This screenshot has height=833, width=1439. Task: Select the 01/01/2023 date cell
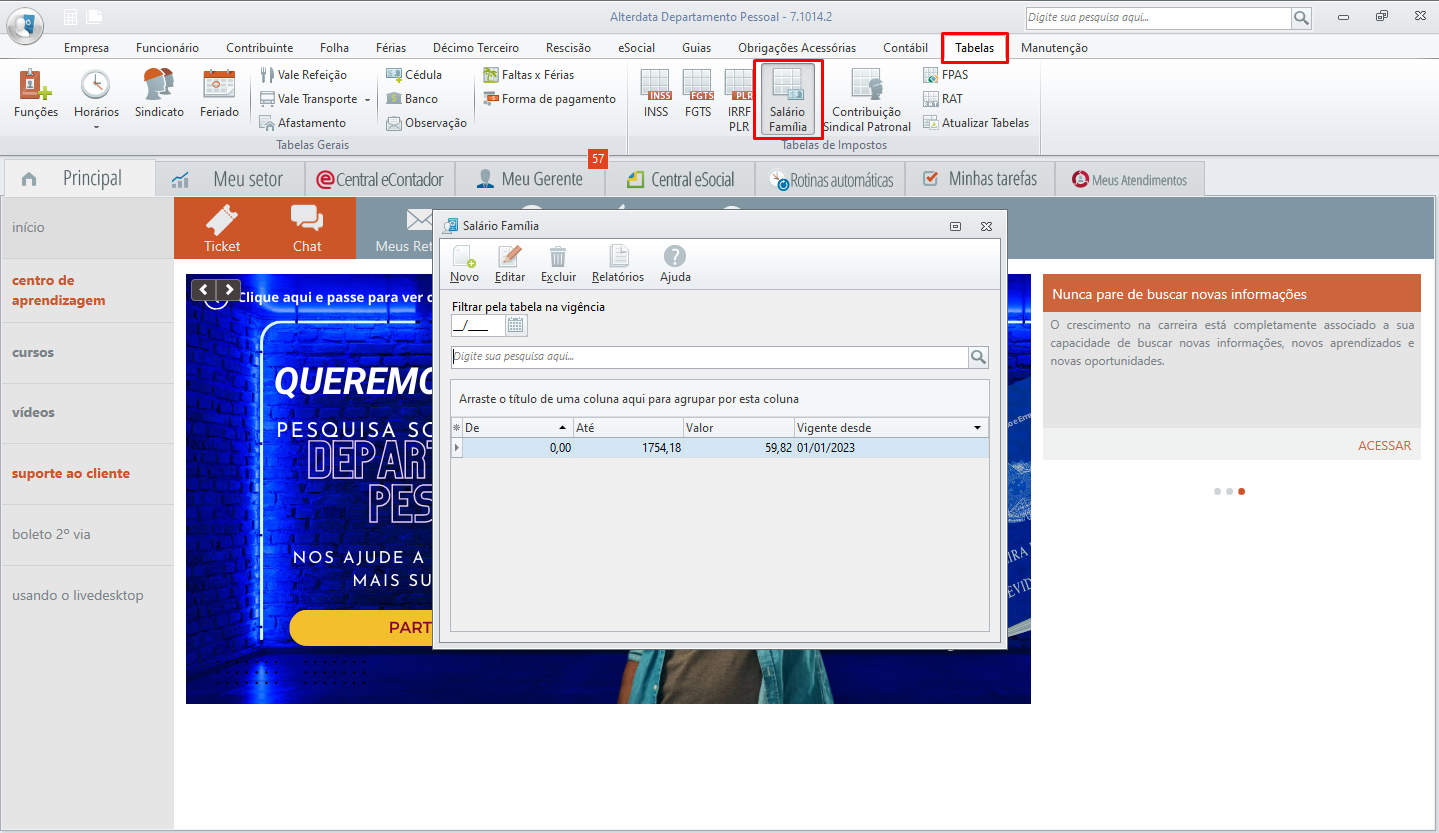(x=891, y=448)
